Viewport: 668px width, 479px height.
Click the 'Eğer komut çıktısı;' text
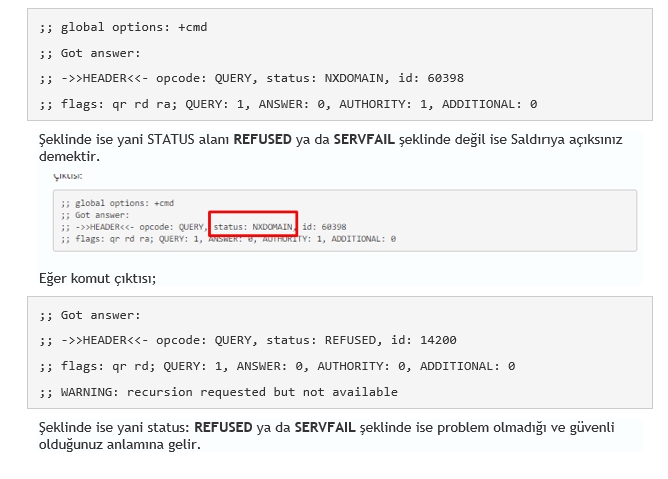[98, 279]
